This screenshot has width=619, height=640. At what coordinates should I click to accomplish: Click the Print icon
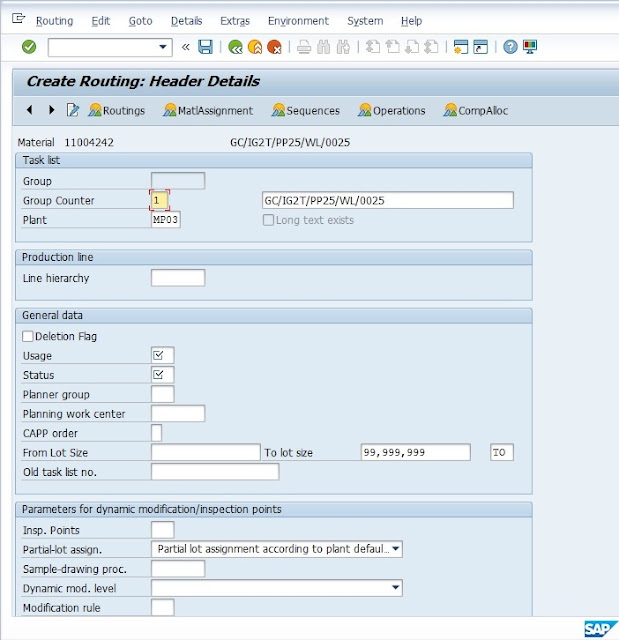(x=304, y=47)
